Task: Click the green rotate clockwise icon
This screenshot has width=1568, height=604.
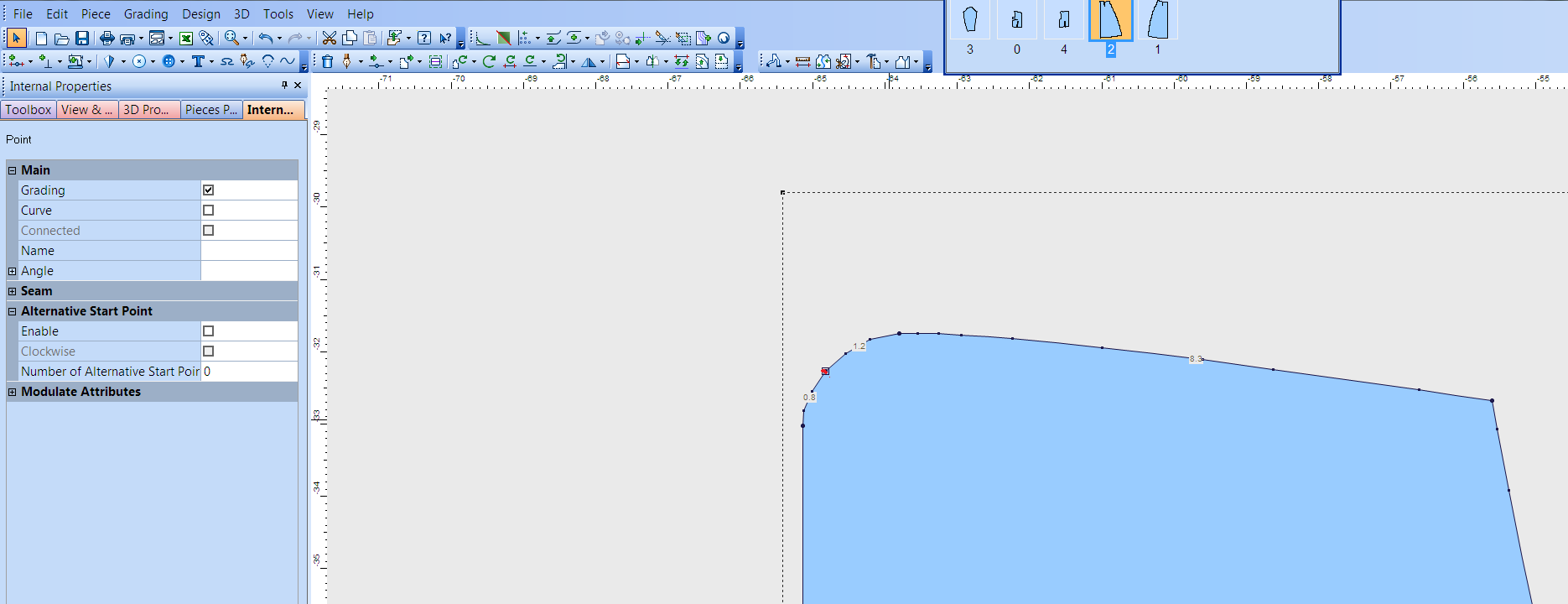Action: click(489, 61)
